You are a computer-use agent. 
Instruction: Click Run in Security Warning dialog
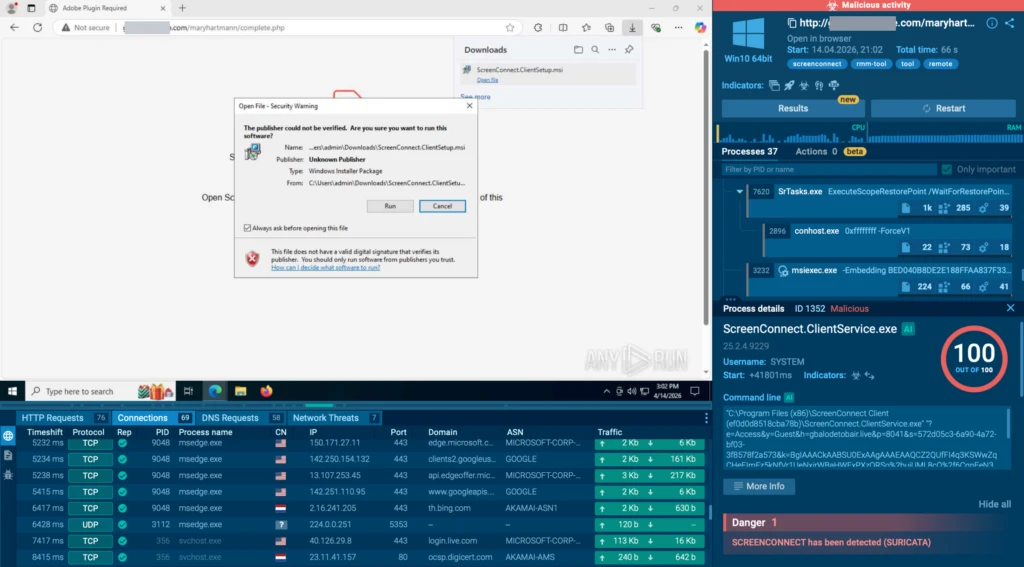click(x=390, y=206)
